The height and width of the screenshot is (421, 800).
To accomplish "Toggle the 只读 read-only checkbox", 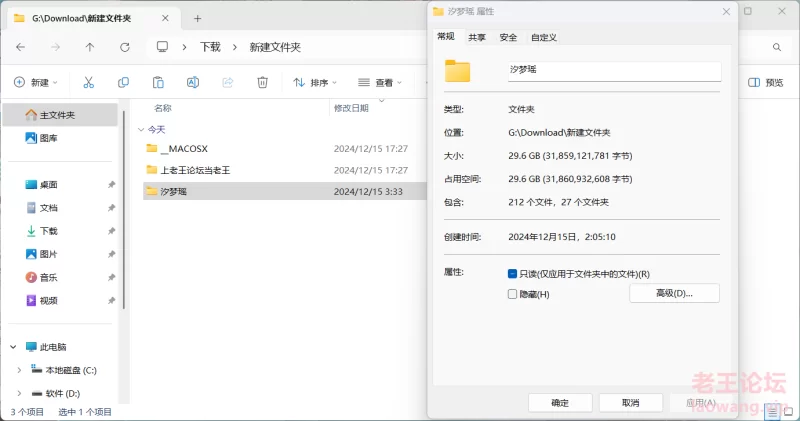I will click(x=512, y=274).
